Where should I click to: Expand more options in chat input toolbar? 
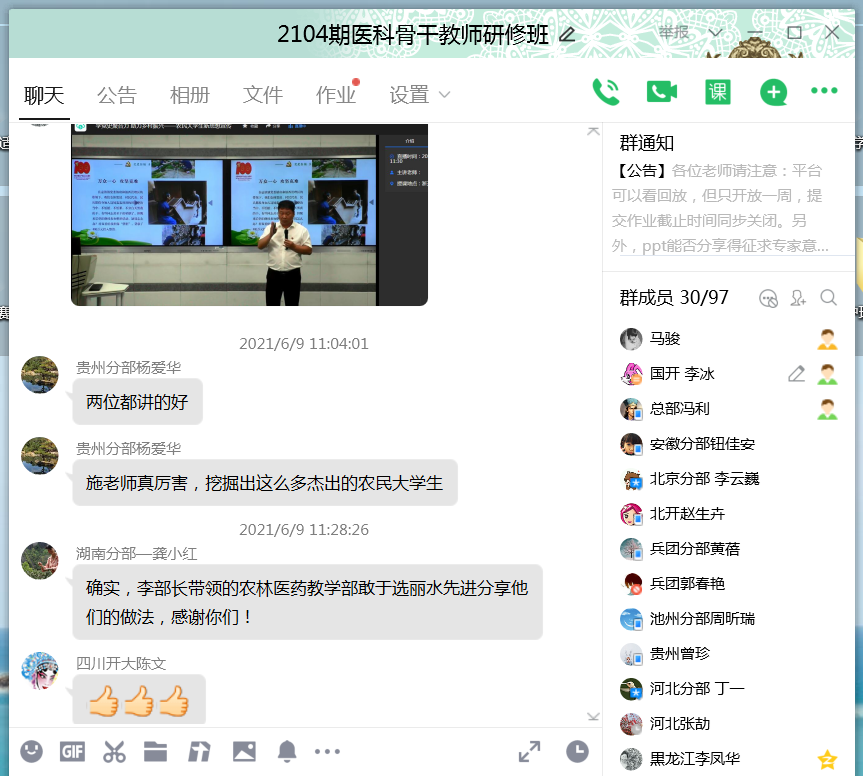[328, 750]
